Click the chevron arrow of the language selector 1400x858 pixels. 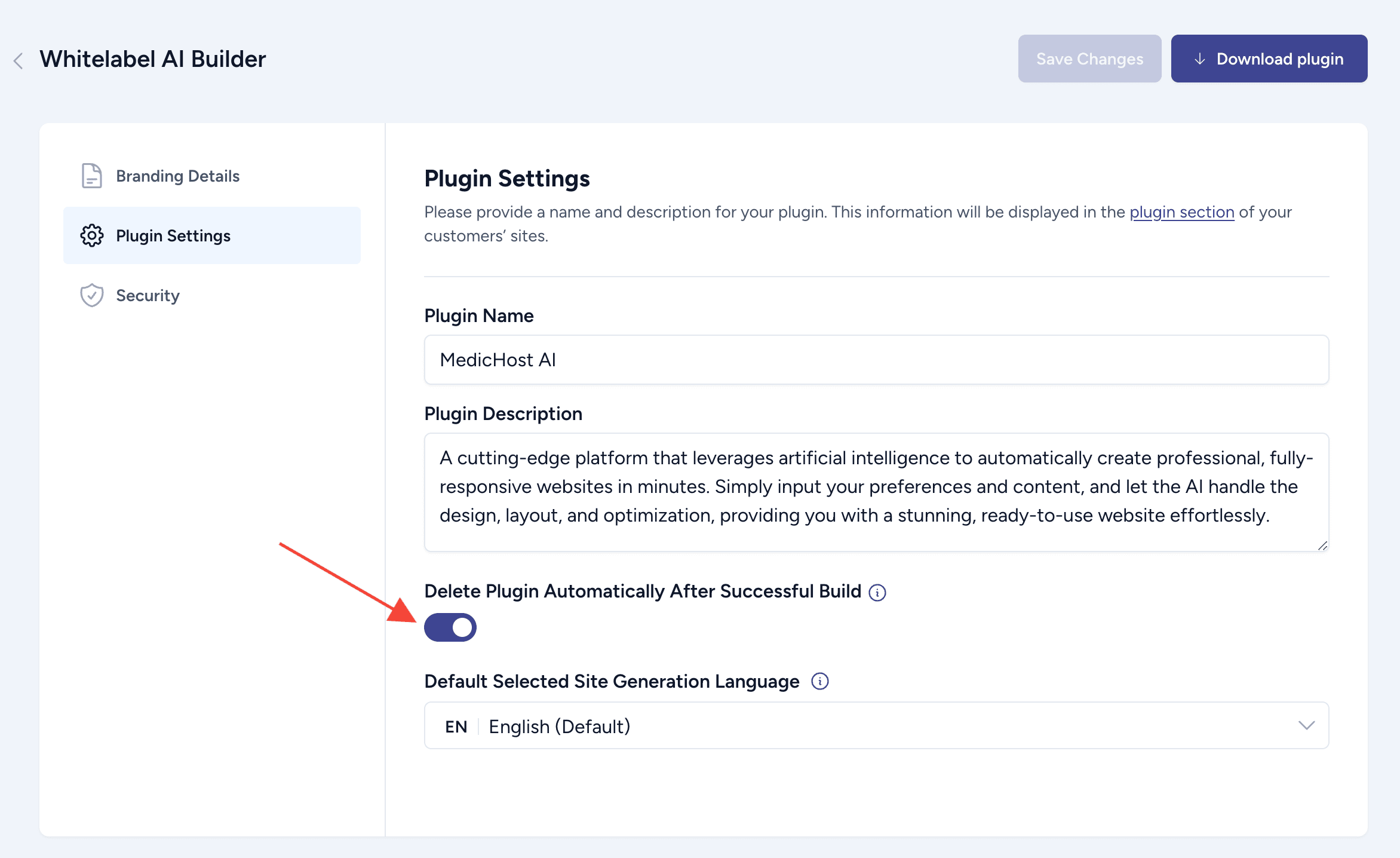(x=1306, y=725)
